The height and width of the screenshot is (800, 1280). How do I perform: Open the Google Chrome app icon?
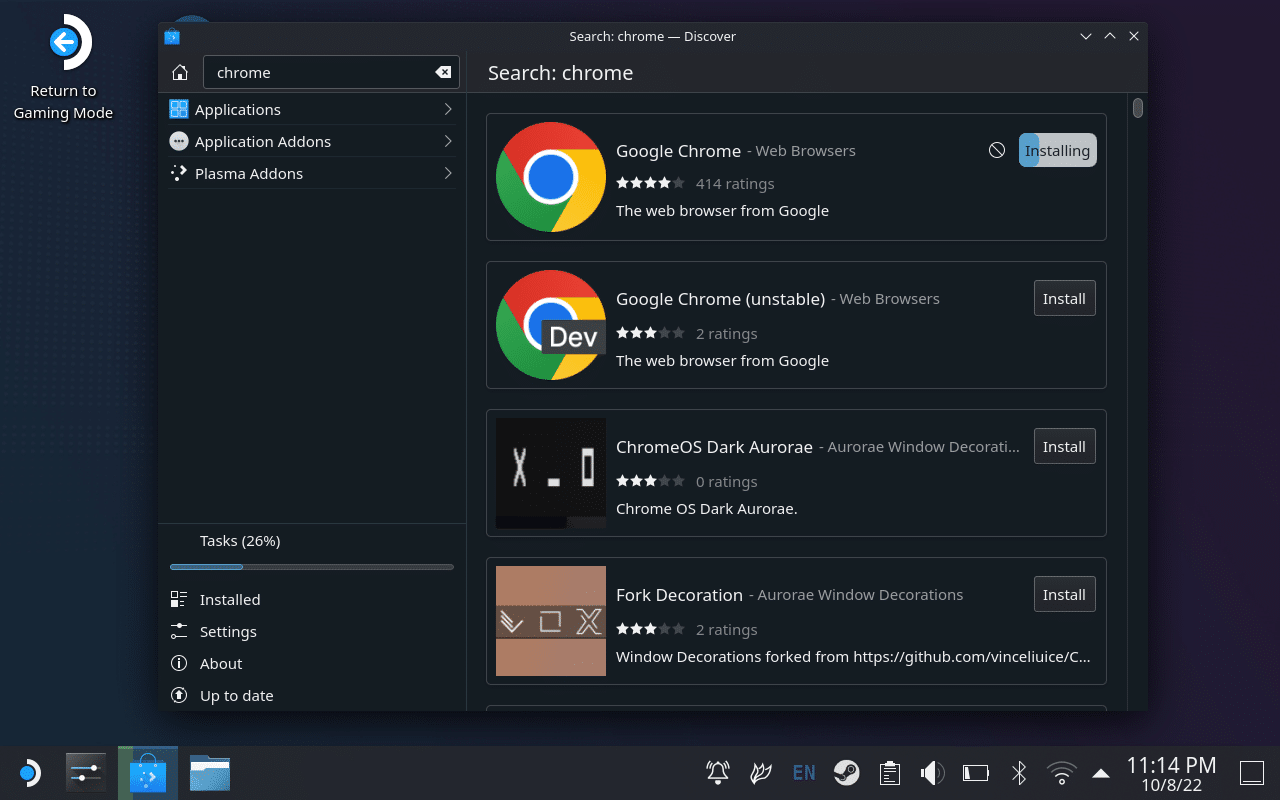pyautogui.click(x=551, y=176)
